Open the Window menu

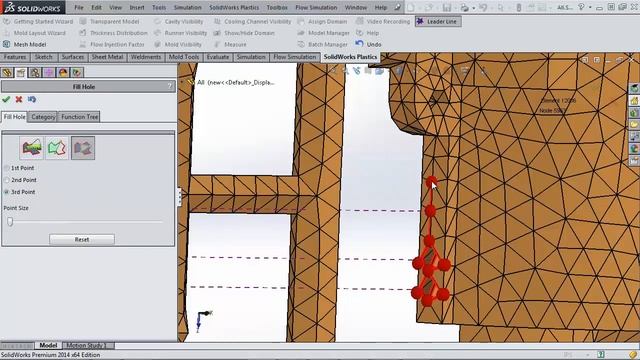tap(356, 7)
